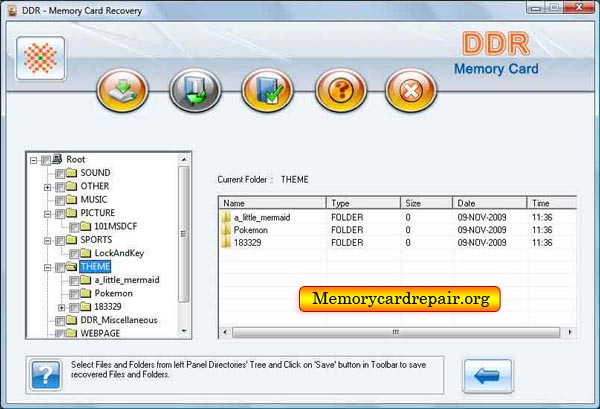The height and width of the screenshot is (409, 600).
Task: Select the PICTURE label in the tree
Action: point(98,213)
